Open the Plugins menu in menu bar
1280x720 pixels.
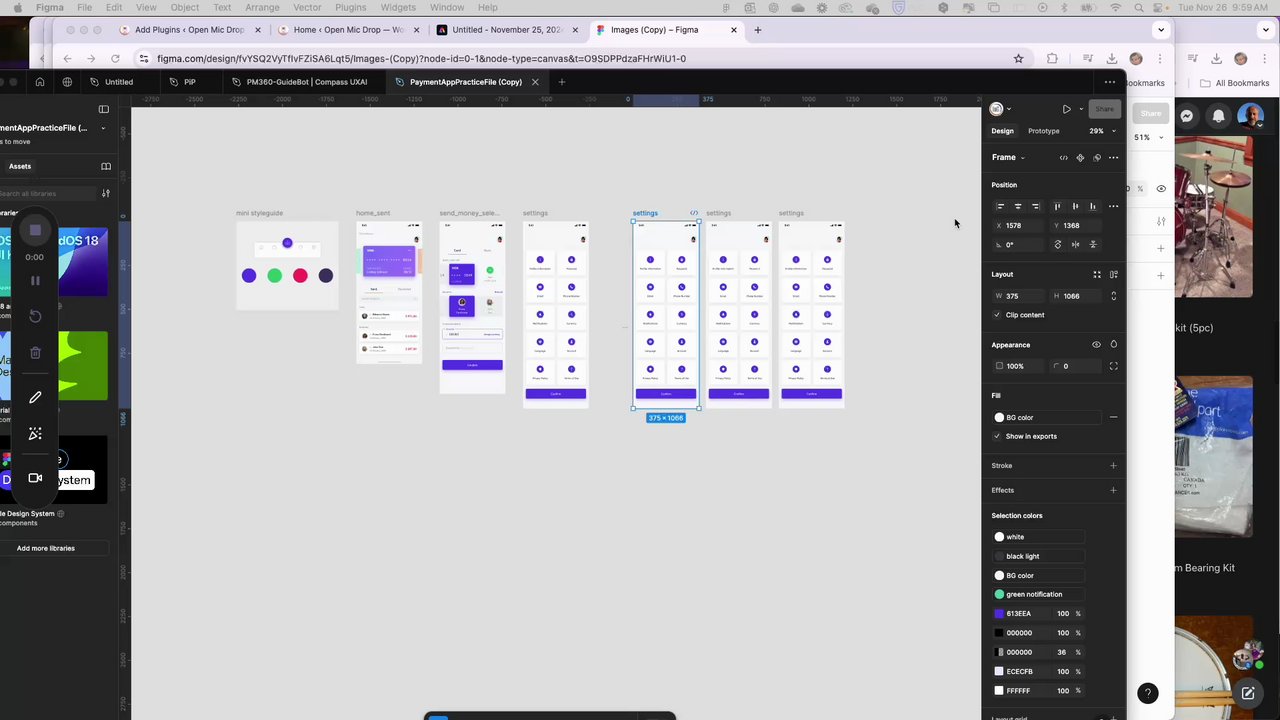coord(350,7)
